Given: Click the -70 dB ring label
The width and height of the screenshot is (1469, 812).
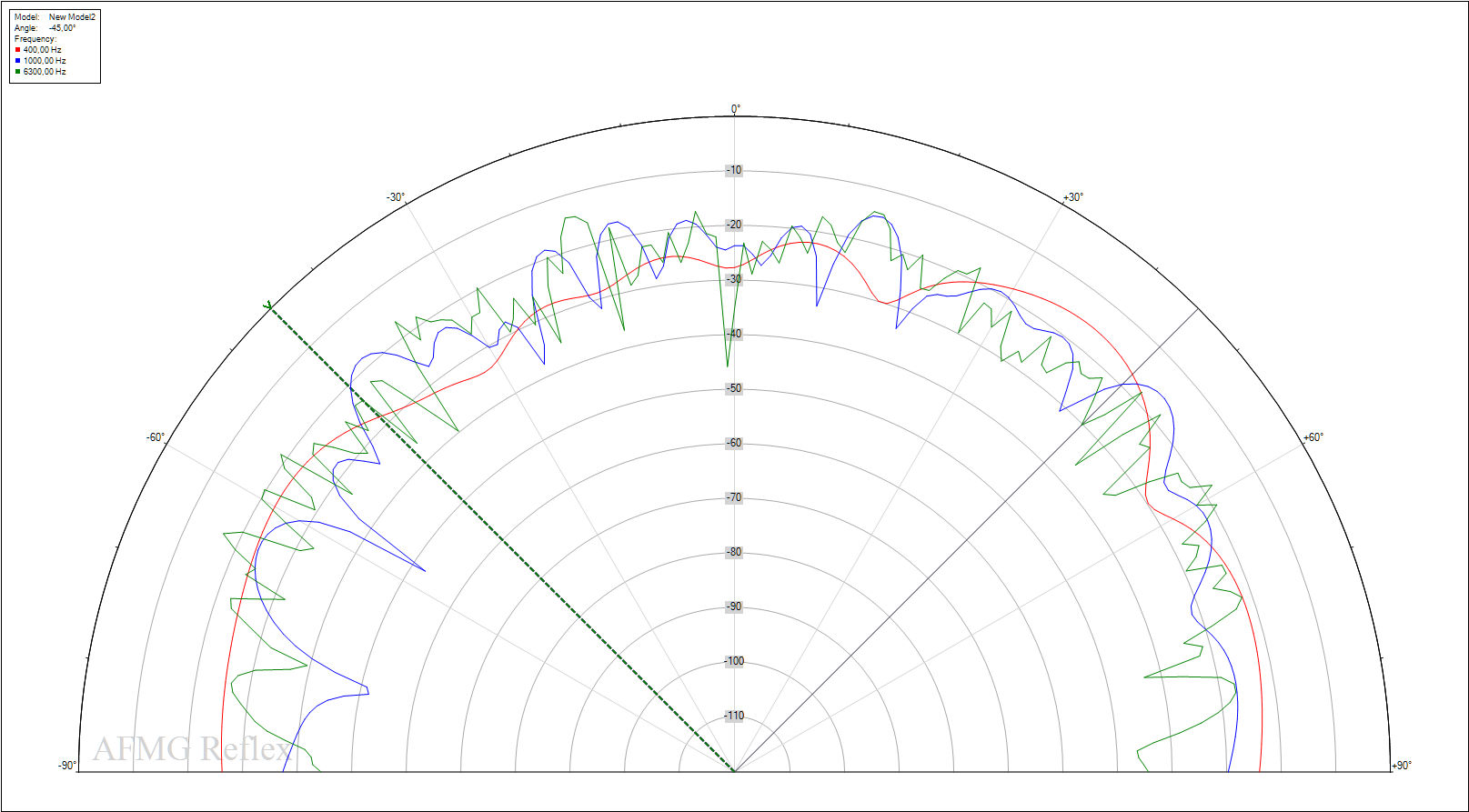Looking at the screenshot, I should (x=734, y=497).
